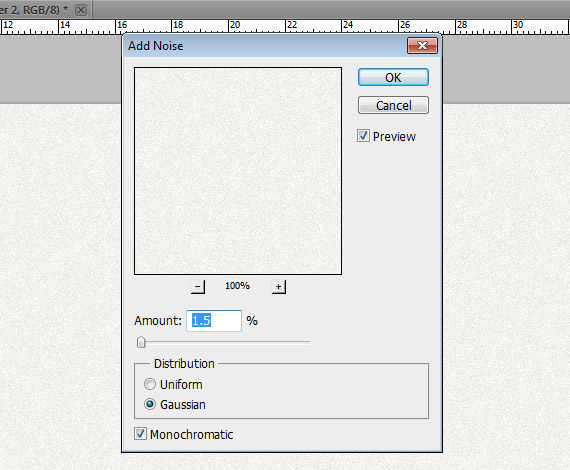Select Gaussian distribution
570x470 pixels.
(x=150, y=404)
